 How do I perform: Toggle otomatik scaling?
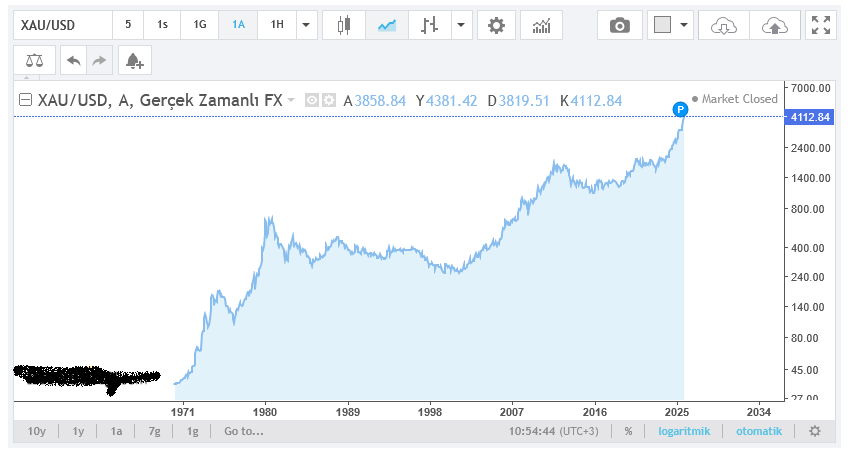tap(759, 431)
